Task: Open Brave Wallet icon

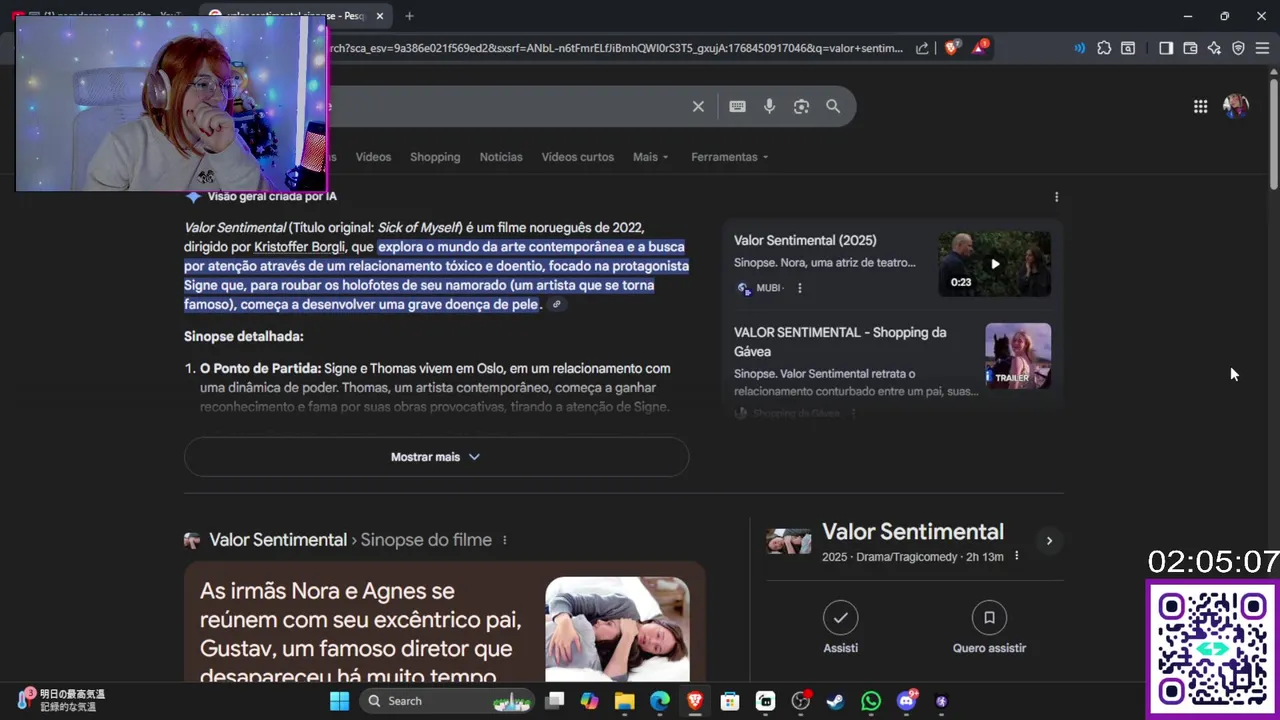Action: (1190, 48)
